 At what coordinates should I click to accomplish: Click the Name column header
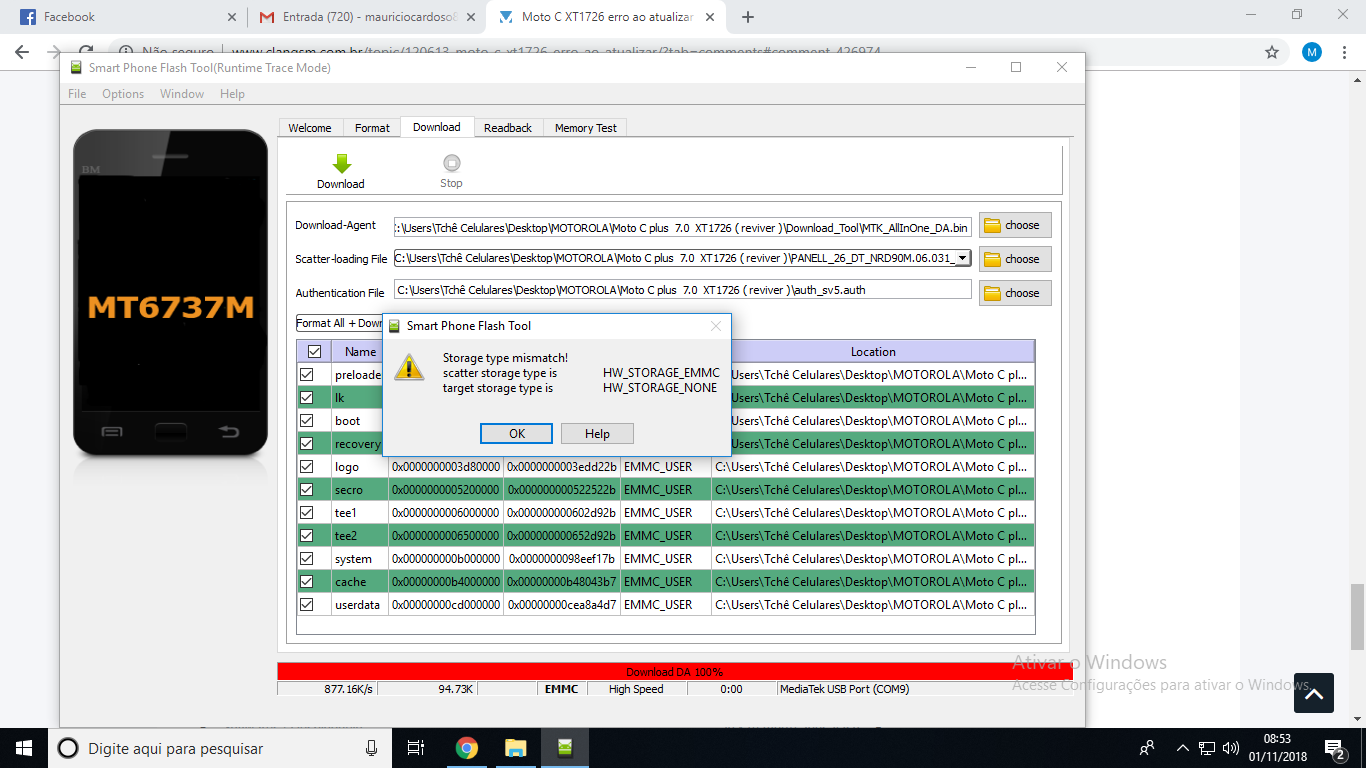tap(360, 352)
